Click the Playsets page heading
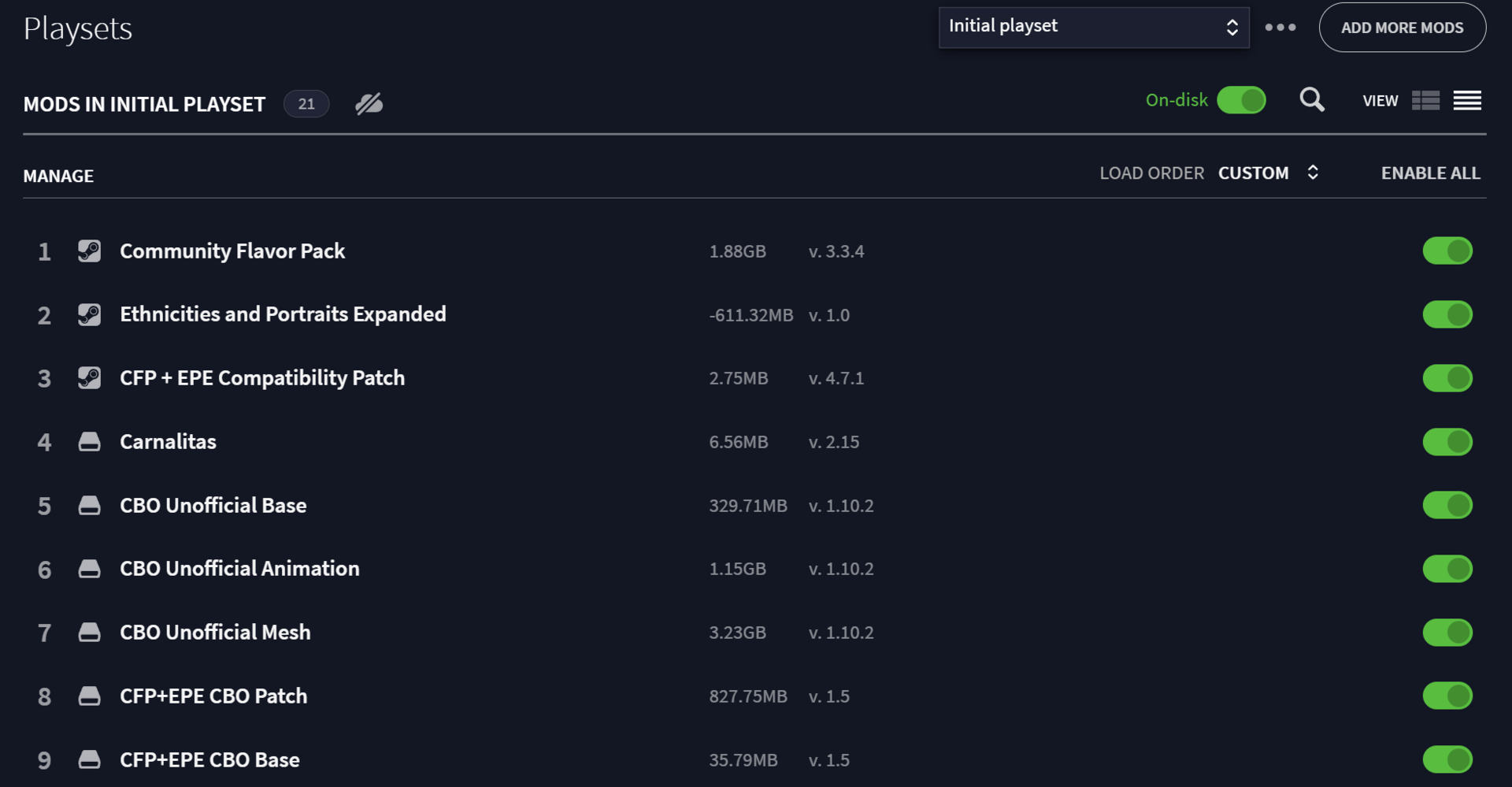1512x787 pixels. pos(78,29)
